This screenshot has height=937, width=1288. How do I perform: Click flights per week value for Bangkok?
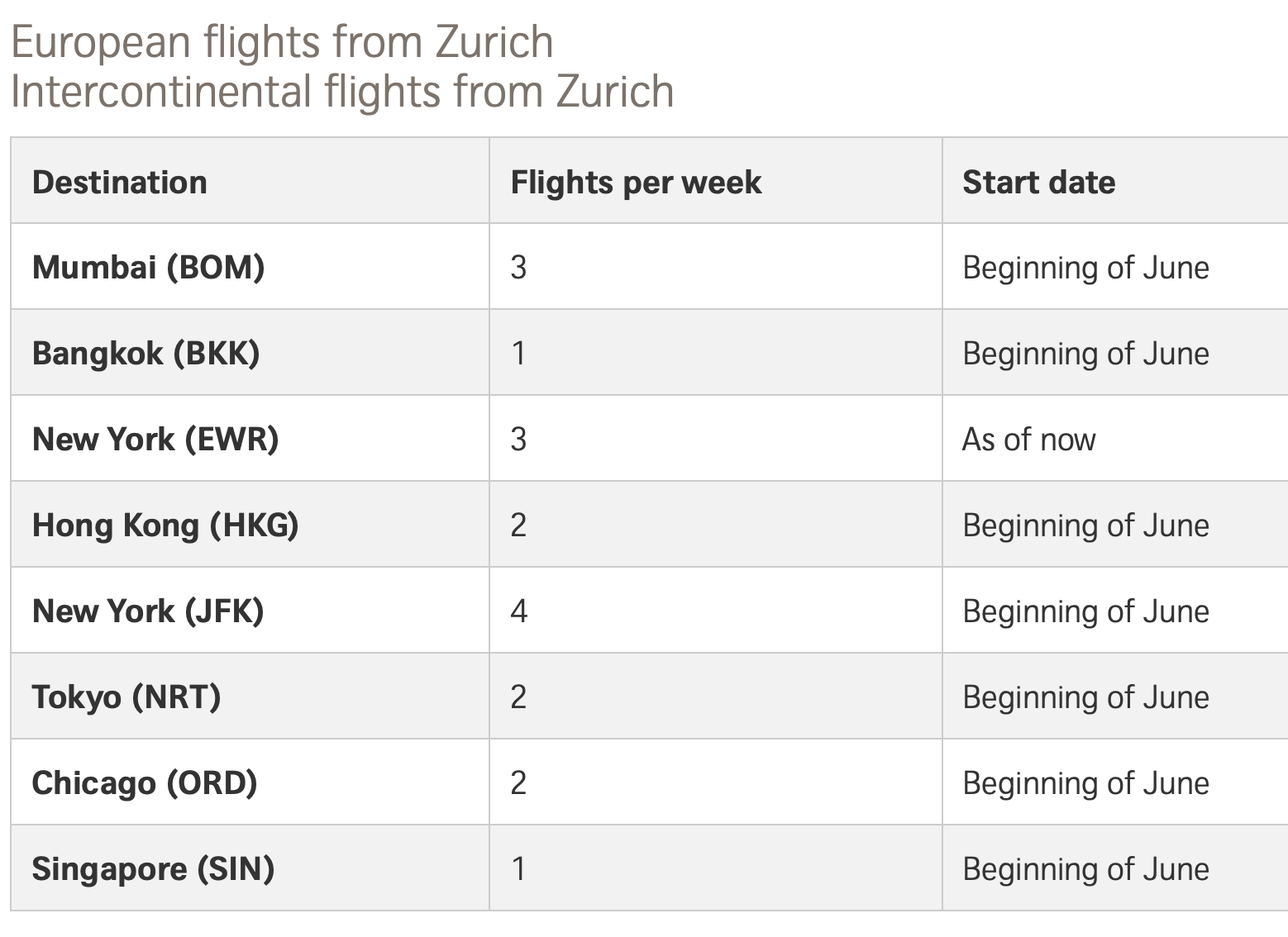(x=518, y=353)
